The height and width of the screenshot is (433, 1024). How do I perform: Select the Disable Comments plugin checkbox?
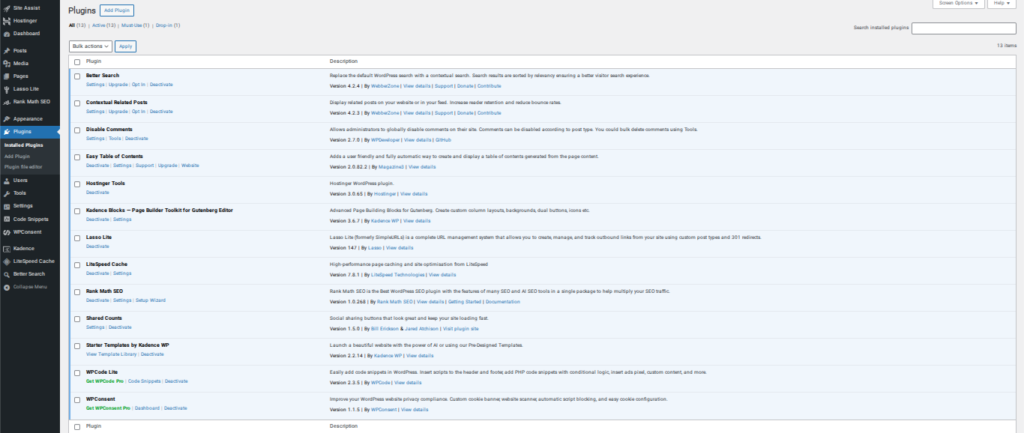[x=77, y=130]
